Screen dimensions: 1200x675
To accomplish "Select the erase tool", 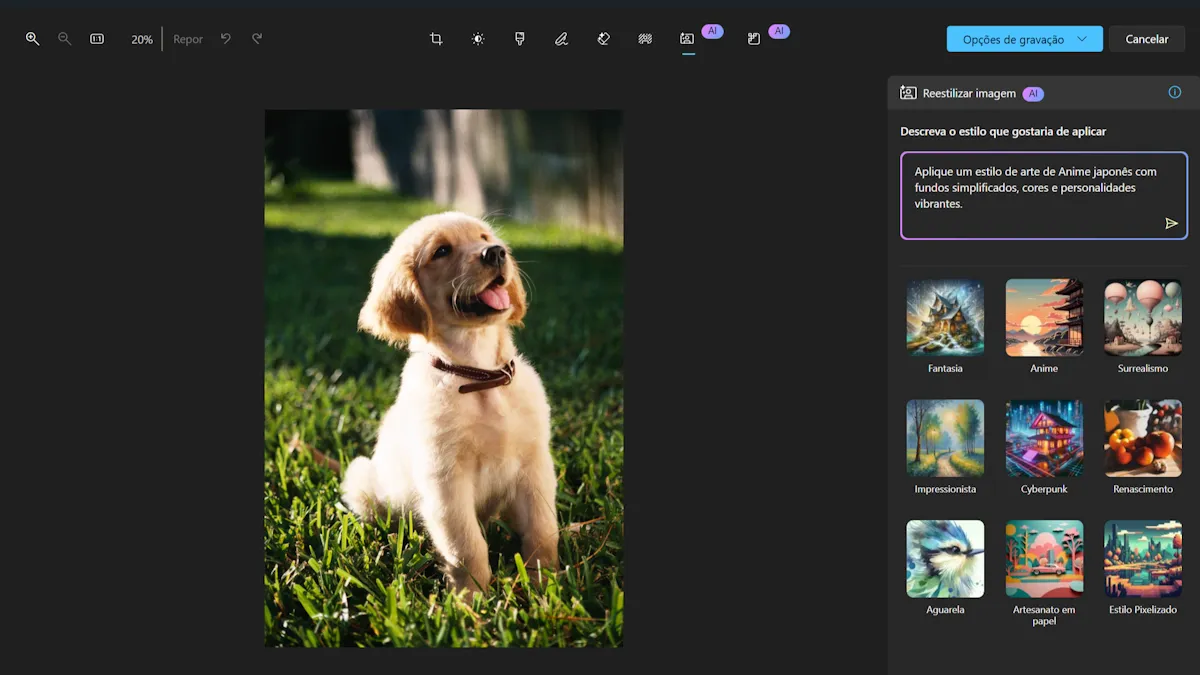I will pyautogui.click(x=603, y=39).
